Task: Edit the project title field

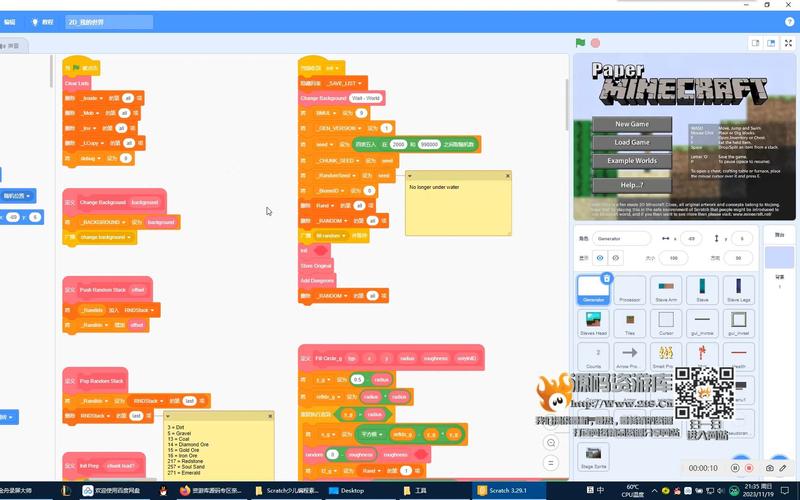Action: [109, 22]
